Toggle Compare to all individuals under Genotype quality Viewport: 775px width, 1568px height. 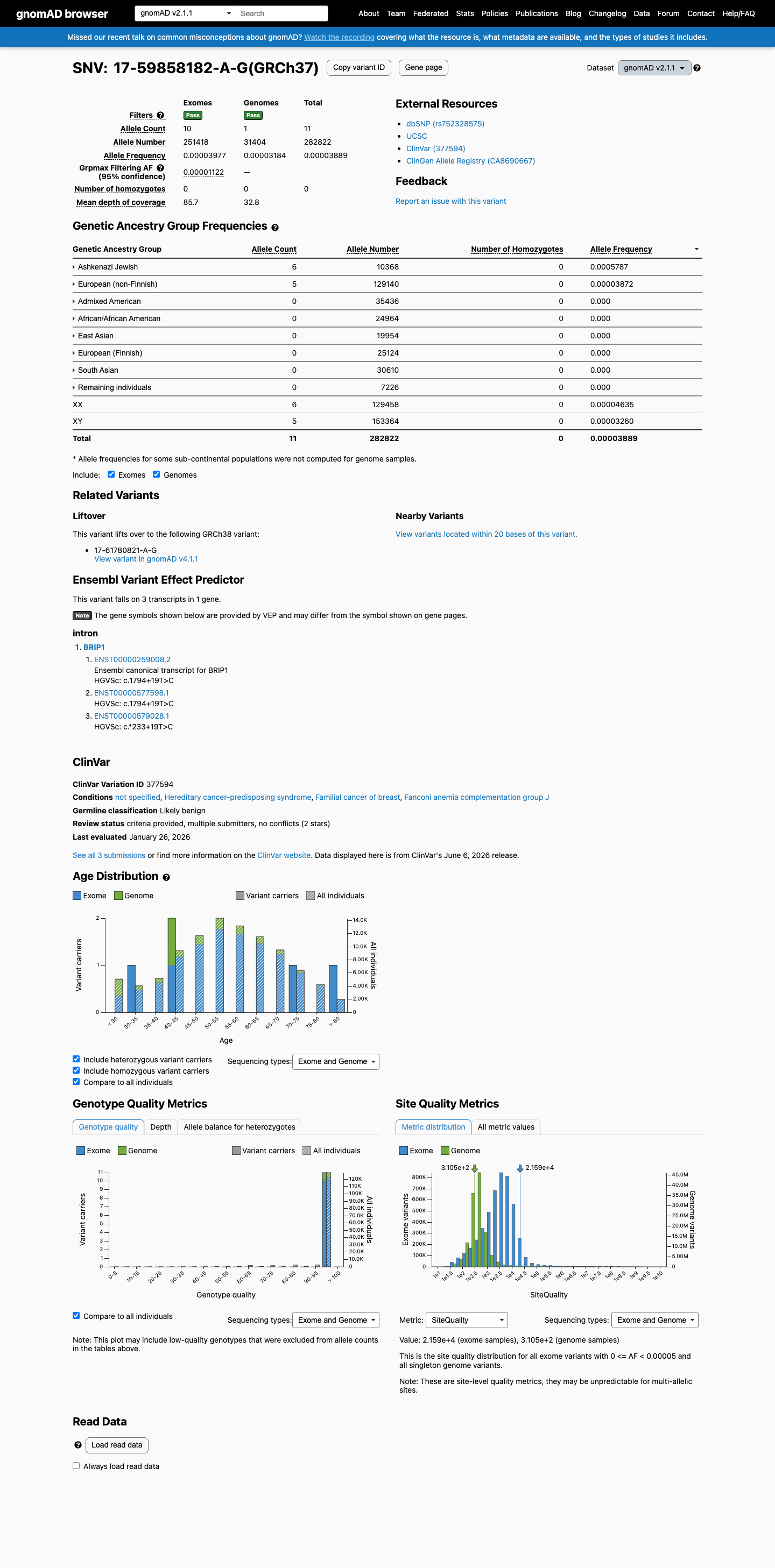point(76,1315)
